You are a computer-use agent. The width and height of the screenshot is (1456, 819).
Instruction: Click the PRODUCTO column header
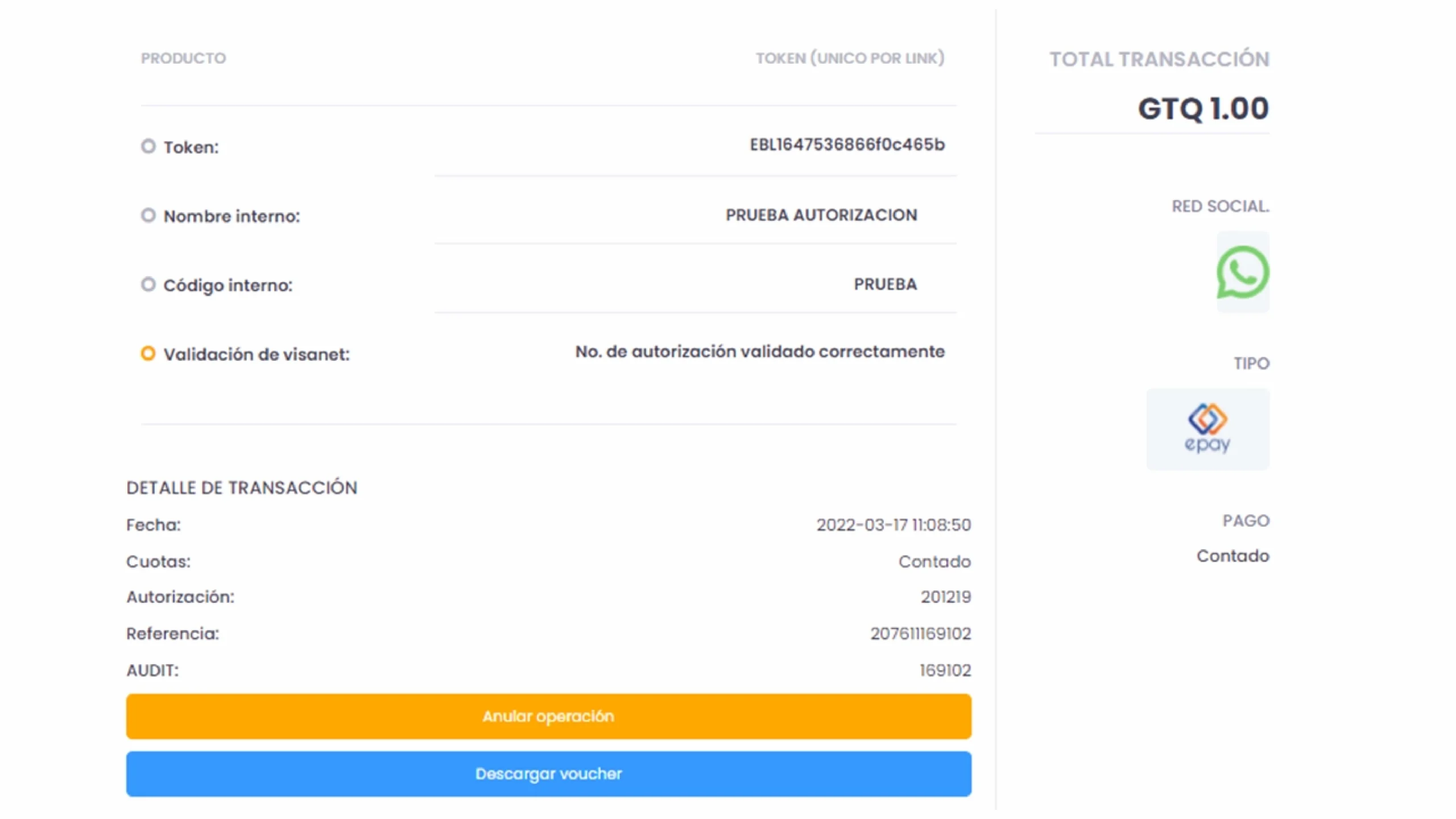(x=184, y=58)
